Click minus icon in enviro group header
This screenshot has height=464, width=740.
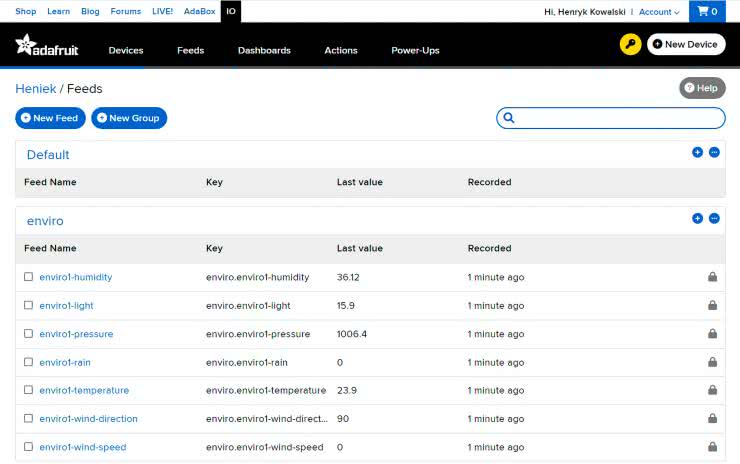click(714, 218)
